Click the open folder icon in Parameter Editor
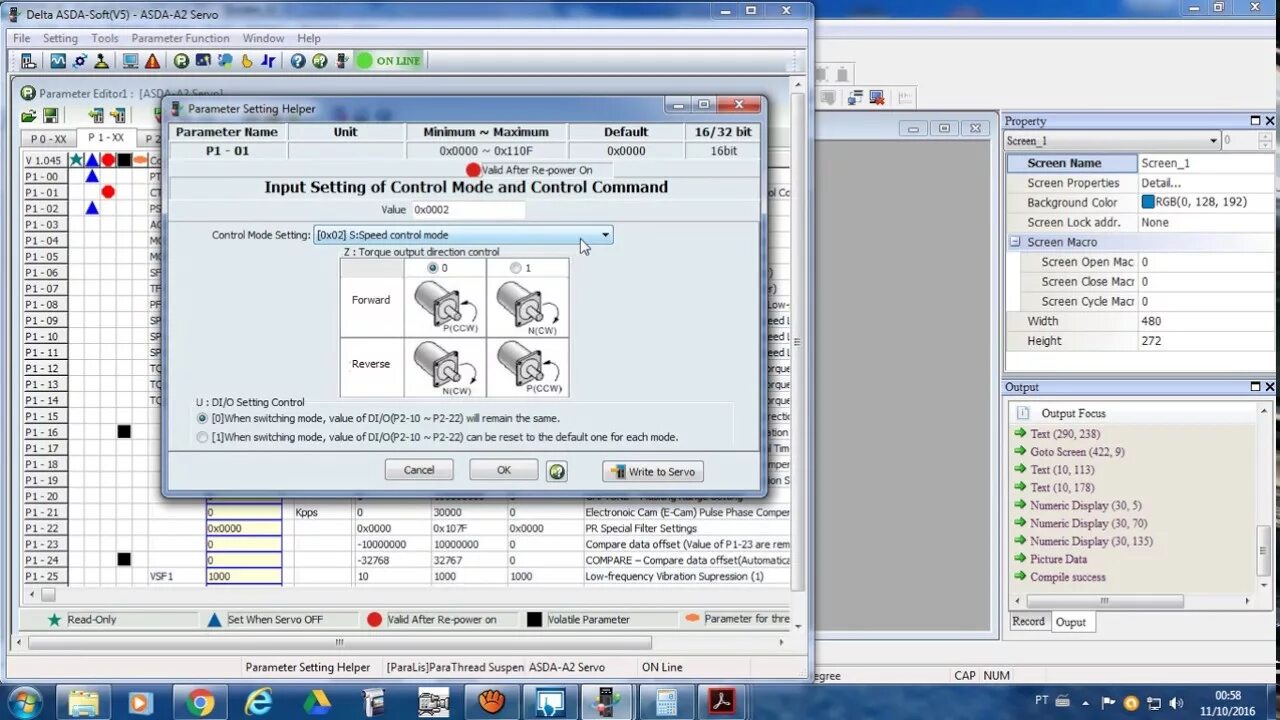Image resolution: width=1280 pixels, height=720 pixels. (x=29, y=115)
